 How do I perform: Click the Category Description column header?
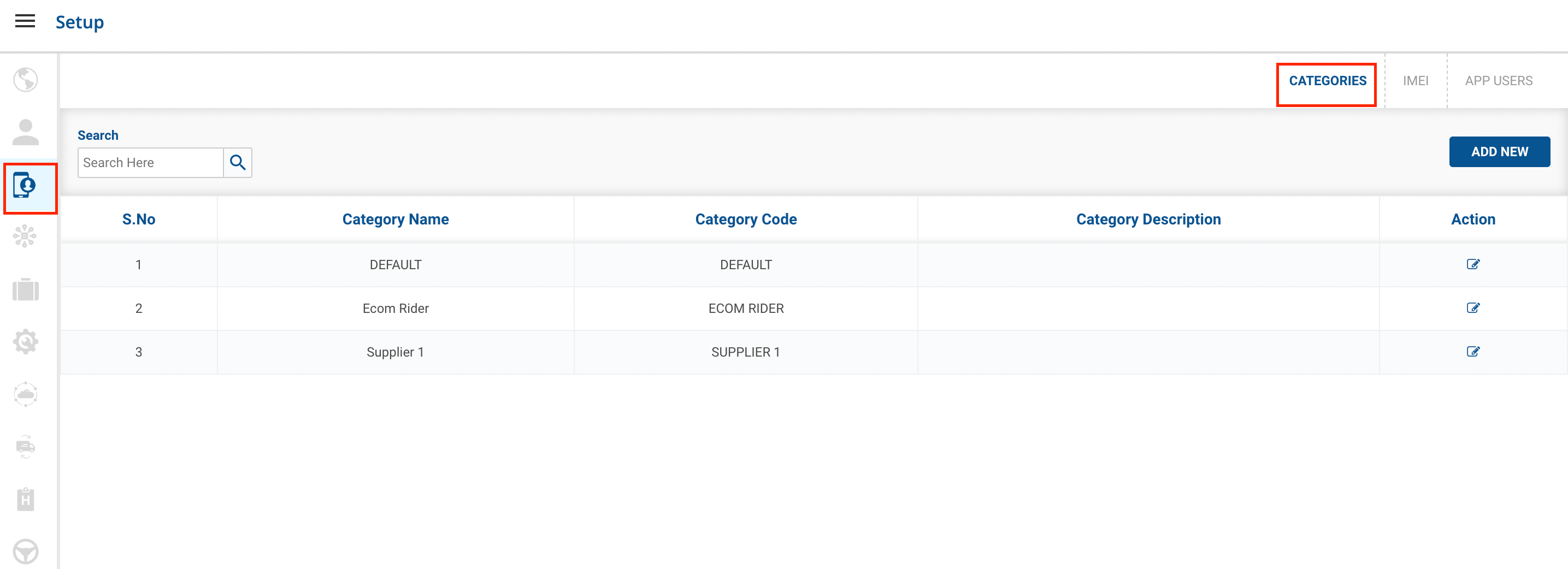1148,219
